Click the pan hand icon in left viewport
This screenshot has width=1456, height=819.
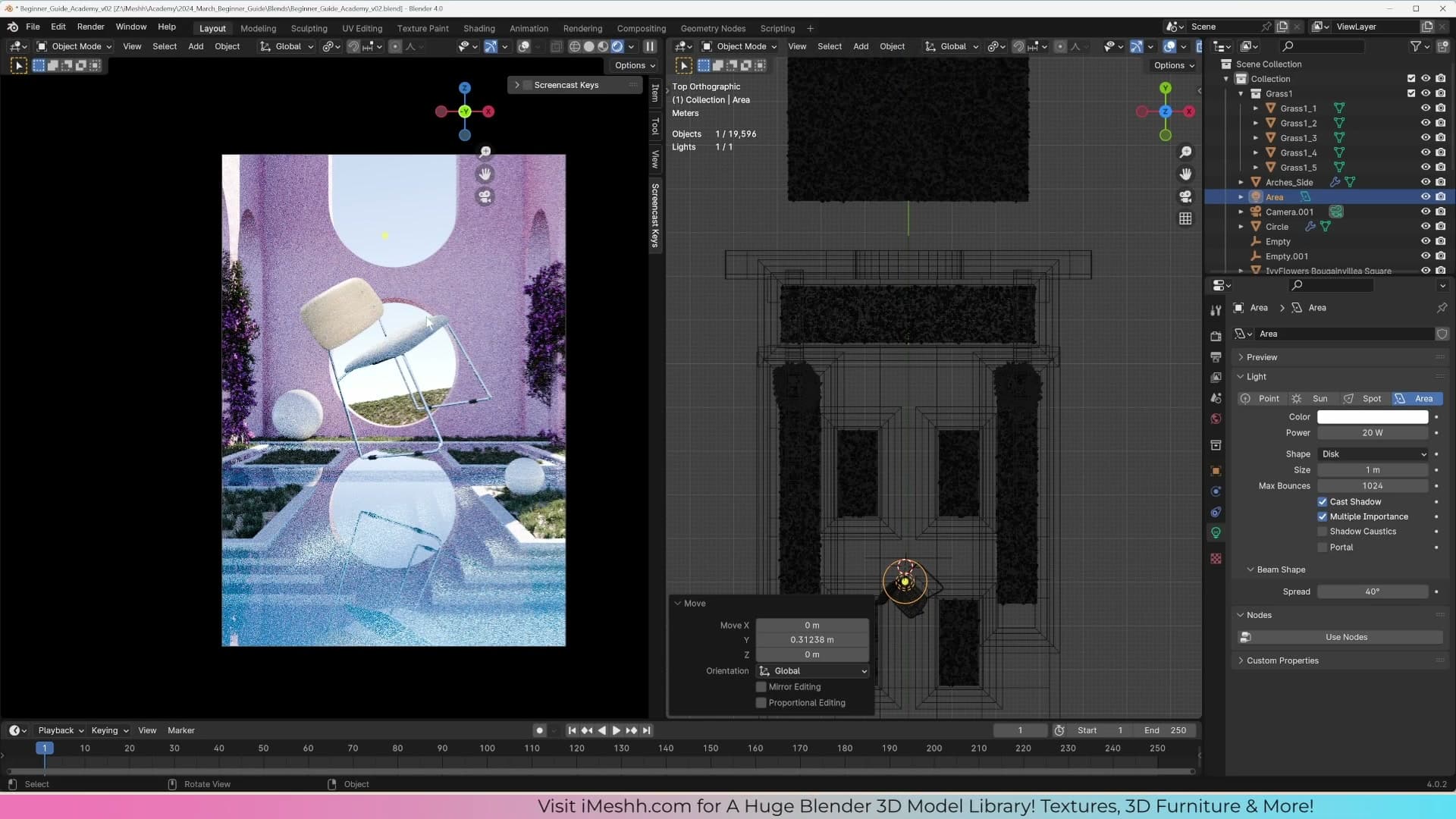click(485, 174)
